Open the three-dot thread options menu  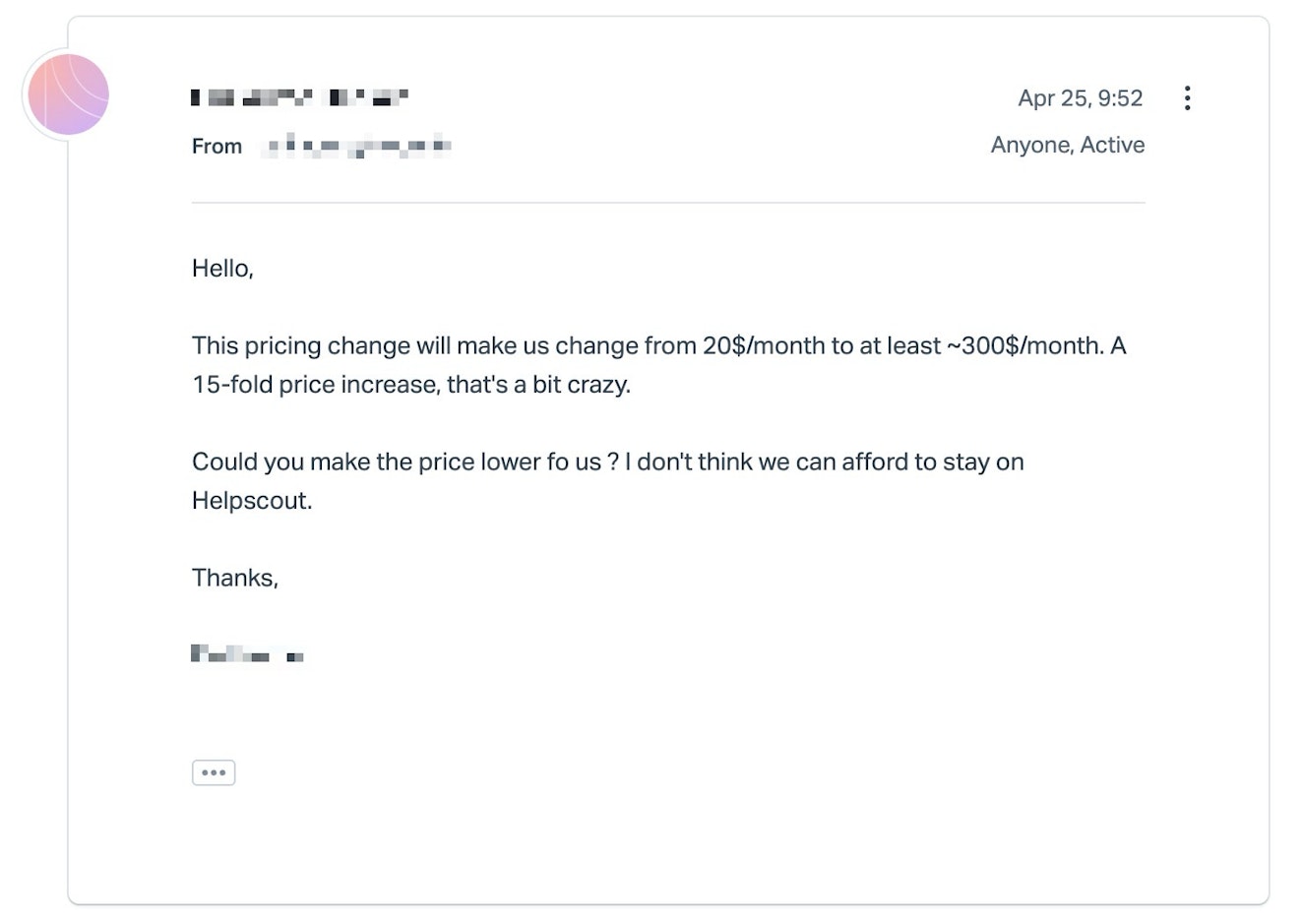[1188, 97]
